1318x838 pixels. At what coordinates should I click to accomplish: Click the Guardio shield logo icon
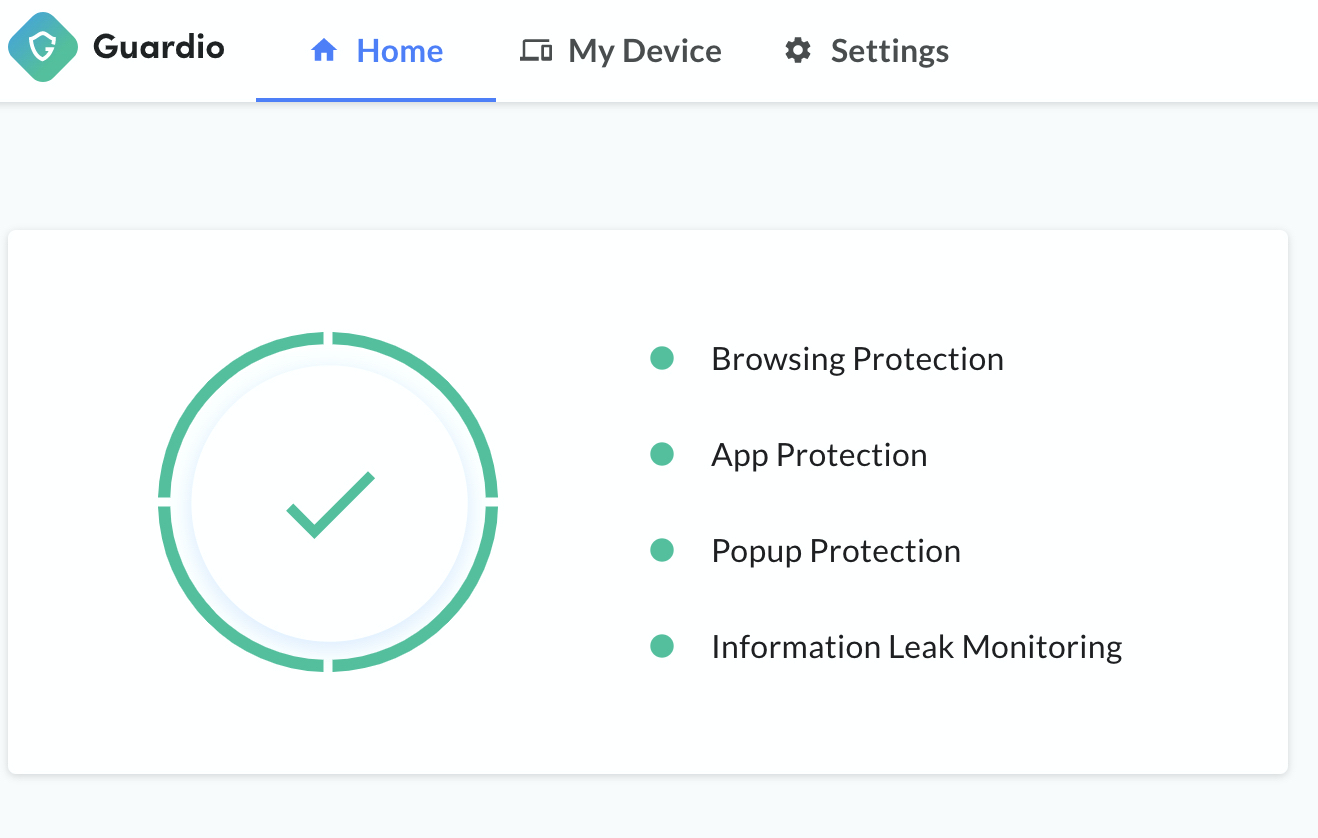[42, 47]
